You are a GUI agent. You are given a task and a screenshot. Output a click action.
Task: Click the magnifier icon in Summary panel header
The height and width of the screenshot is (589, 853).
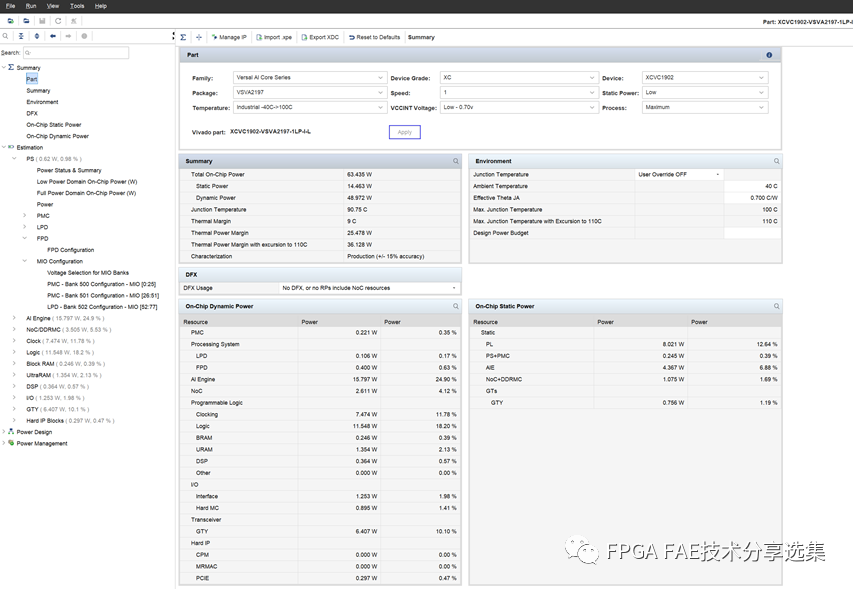[456, 161]
